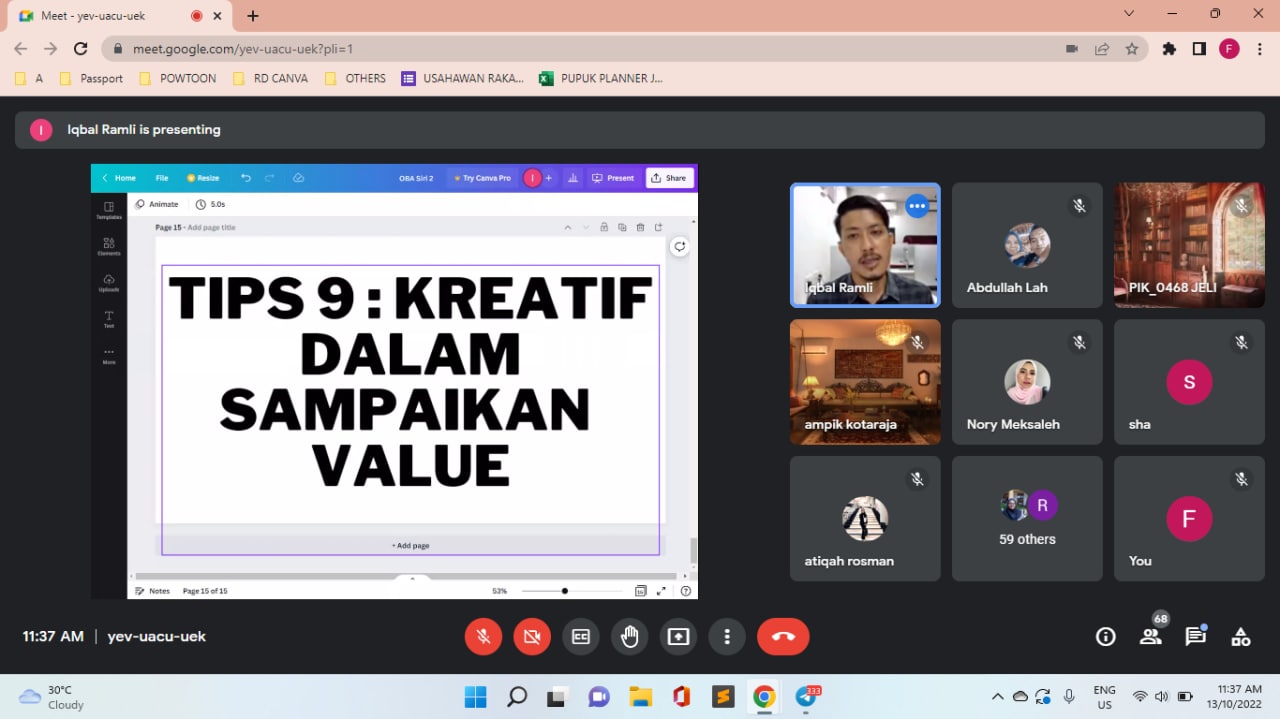The image size is (1280, 719).
Task: Open Chrome from the Windows taskbar
Action: tap(764, 696)
